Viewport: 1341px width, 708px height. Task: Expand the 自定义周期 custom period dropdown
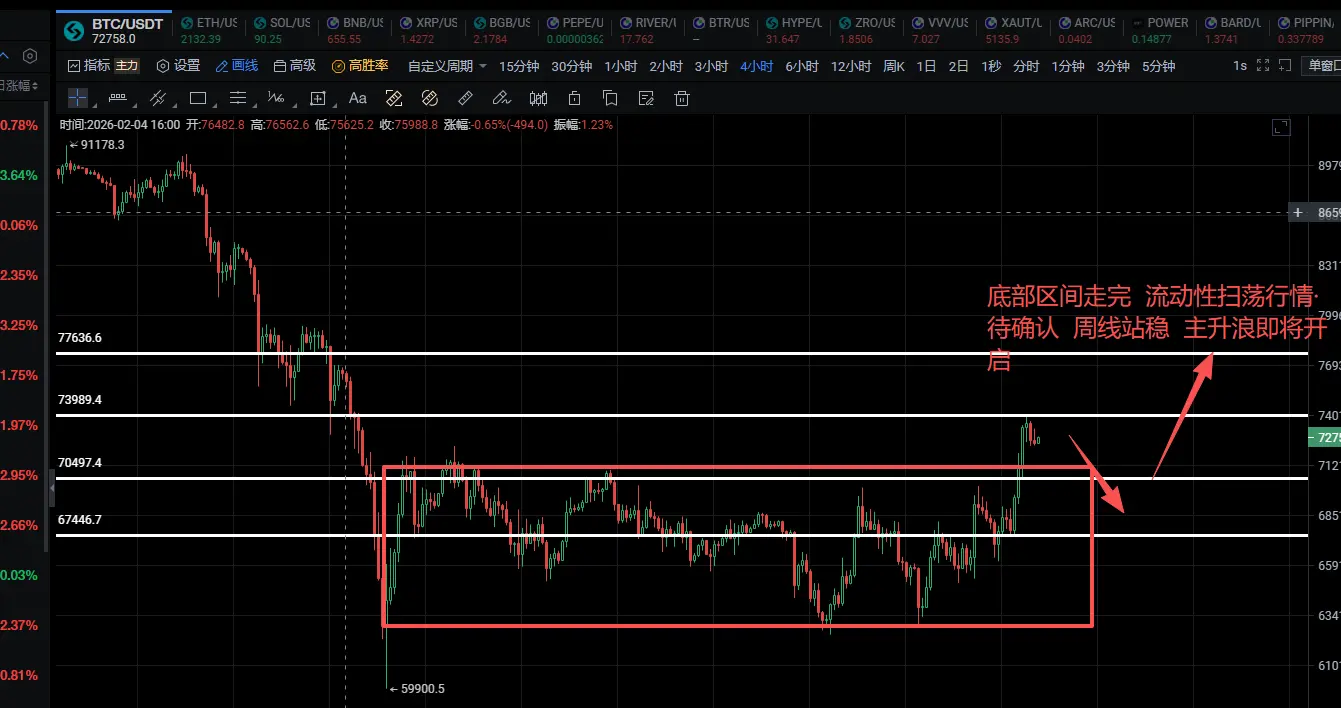point(447,66)
